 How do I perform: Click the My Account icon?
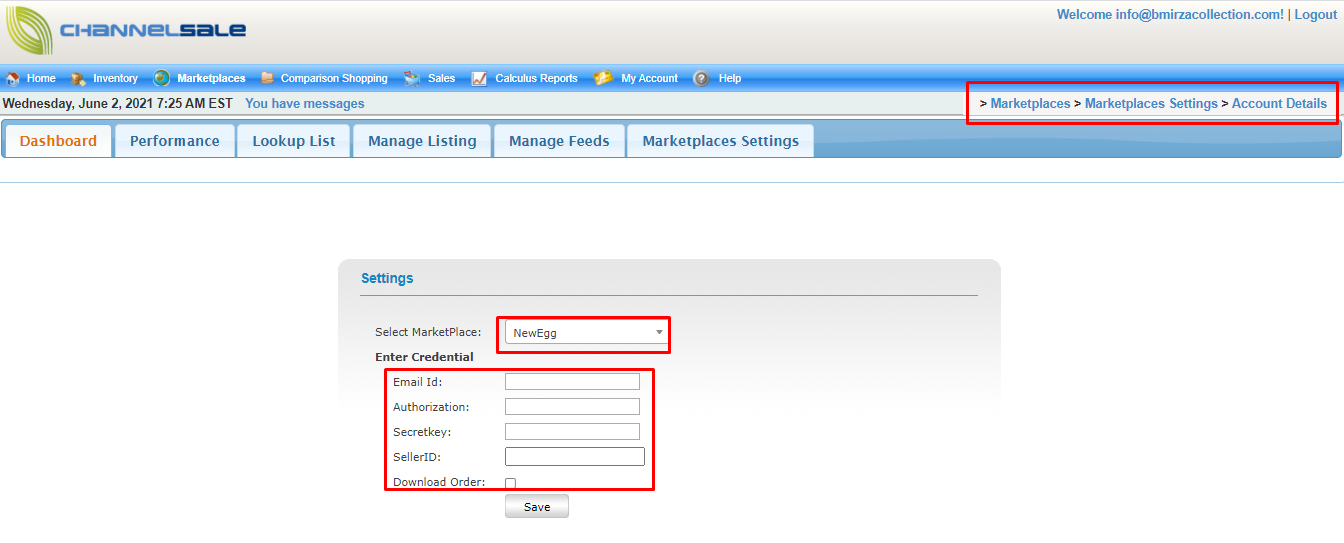coord(603,78)
